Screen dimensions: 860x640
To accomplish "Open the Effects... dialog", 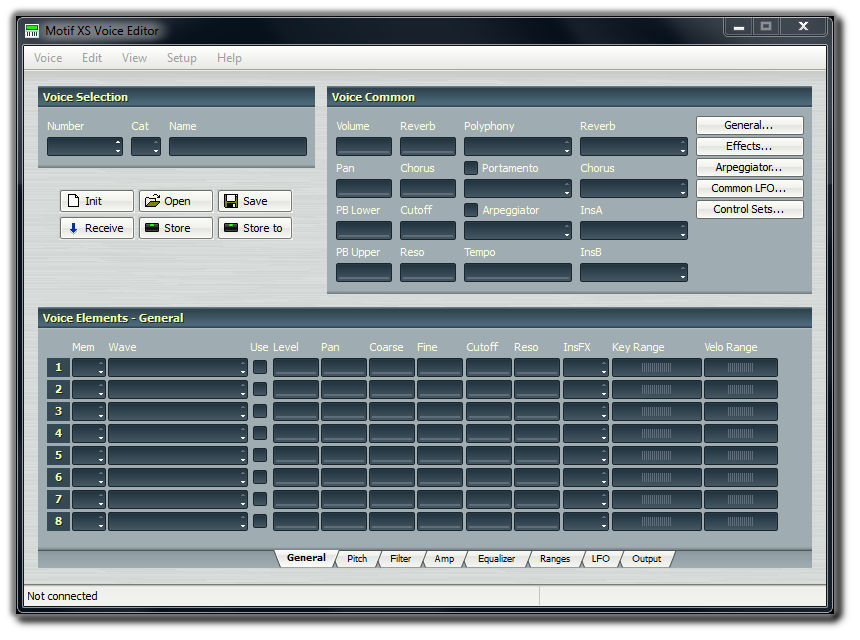I will (x=750, y=146).
